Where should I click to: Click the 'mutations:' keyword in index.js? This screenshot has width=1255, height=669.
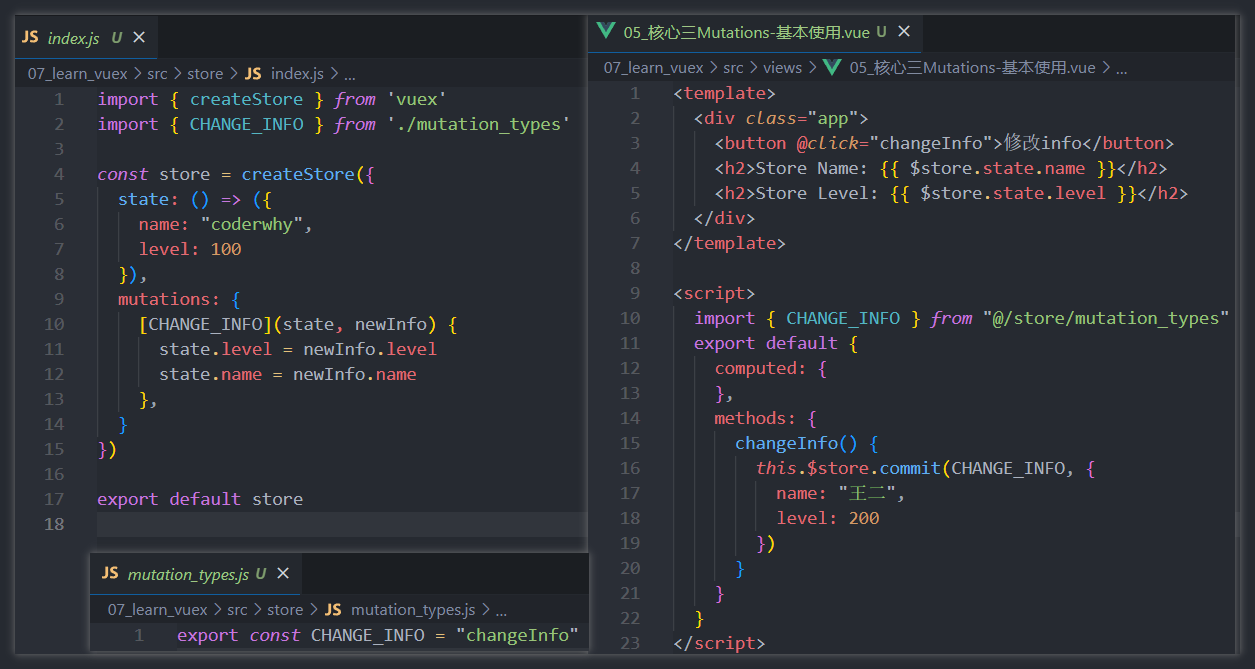169,299
